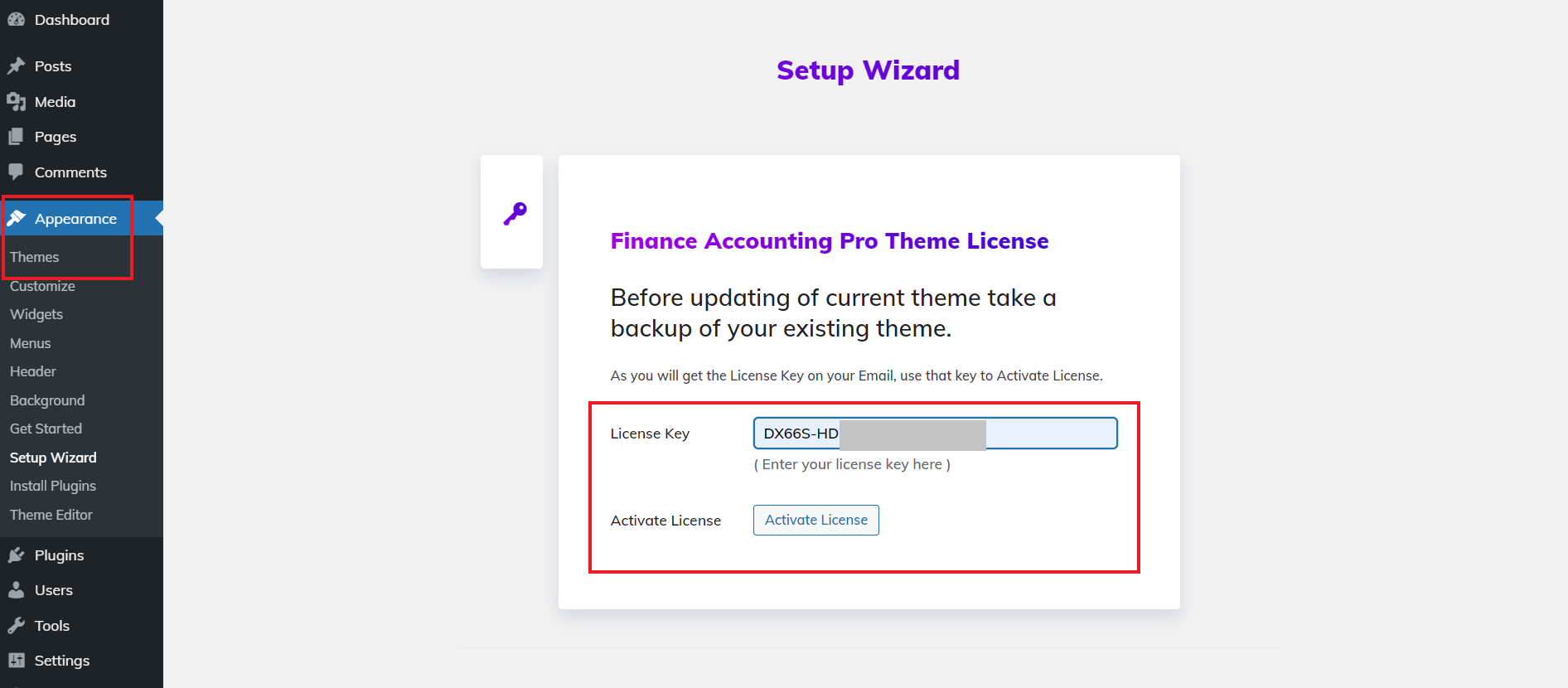Go to the Setup Wizard entry
Image resolution: width=1568 pixels, height=688 pixels.
click(53, 457)
